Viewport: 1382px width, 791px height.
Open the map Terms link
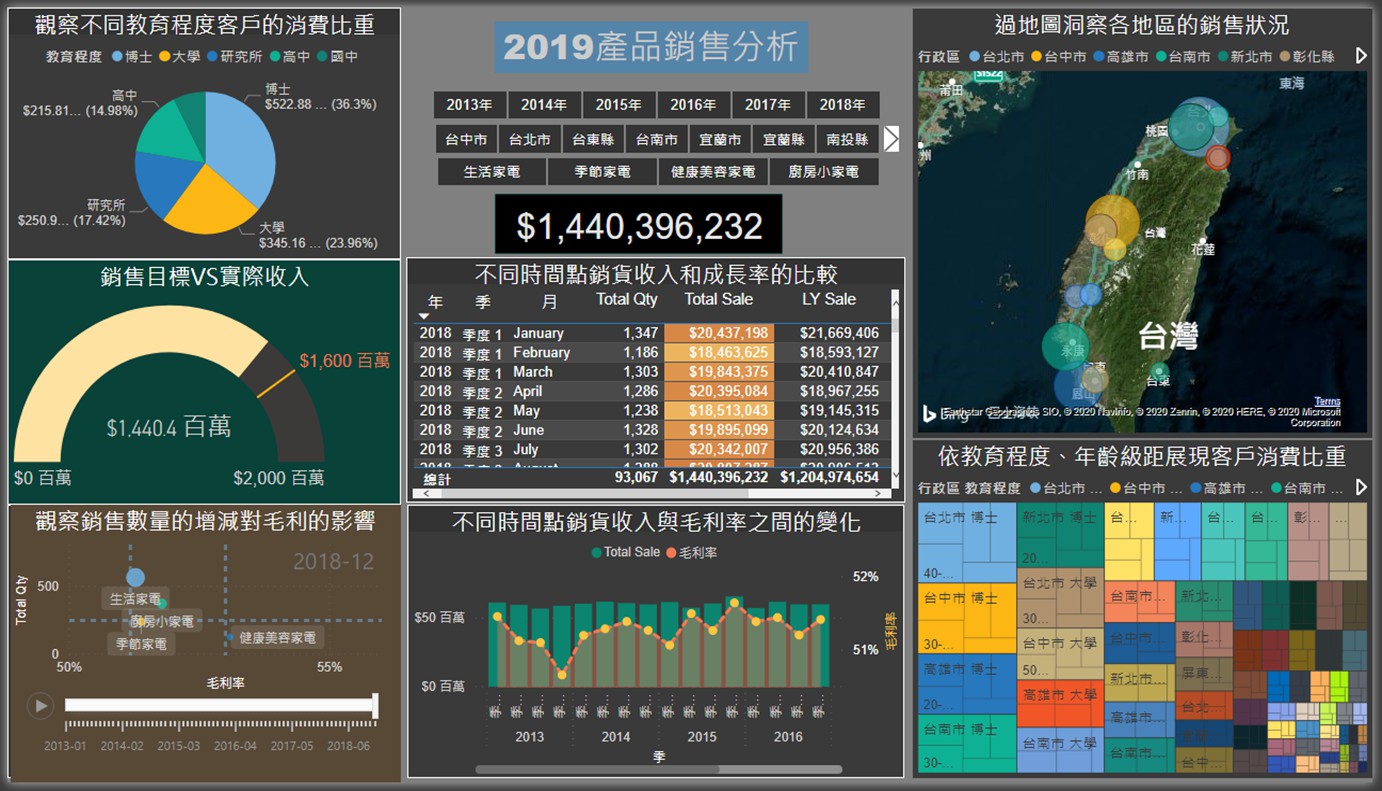[x=1326, y=401]
